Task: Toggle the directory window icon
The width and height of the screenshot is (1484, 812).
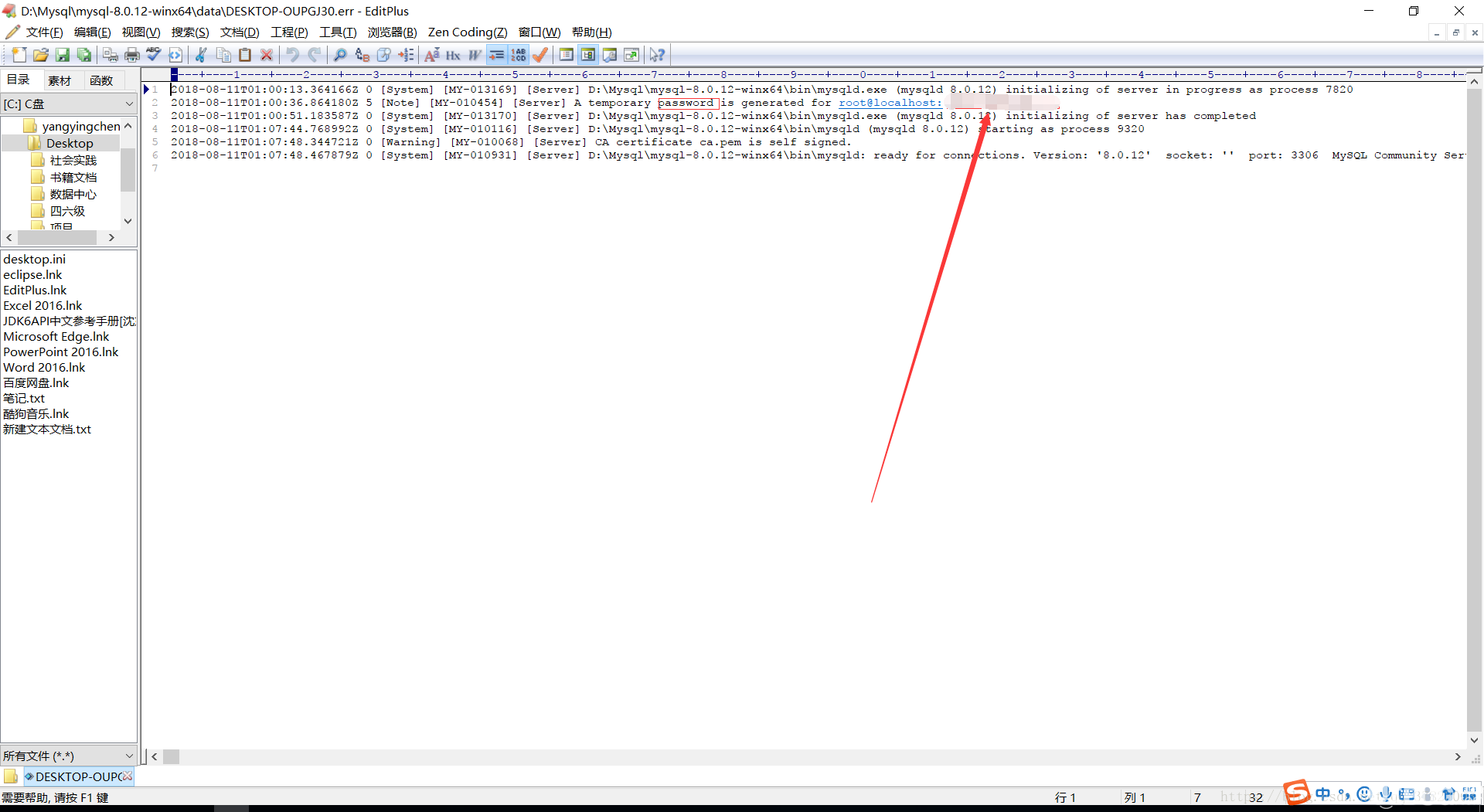Action: click(588, 55)
